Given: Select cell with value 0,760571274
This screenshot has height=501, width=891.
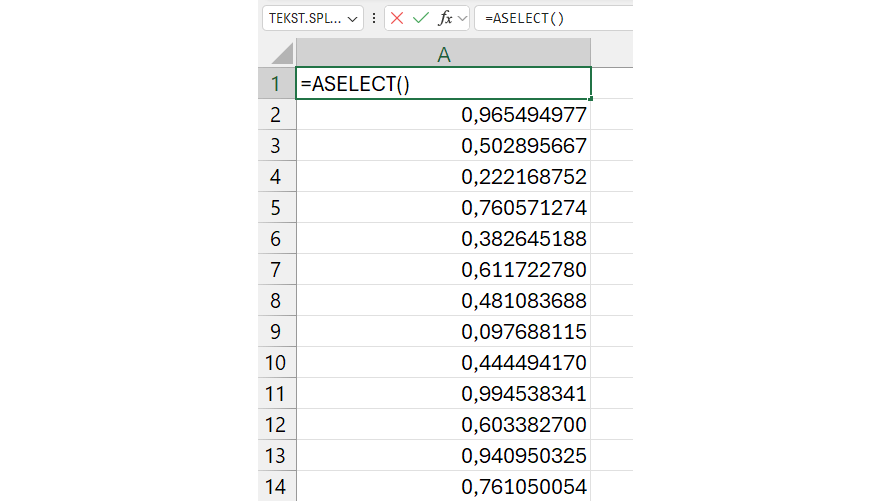Looking at the screenshot, I should (443, 207).
